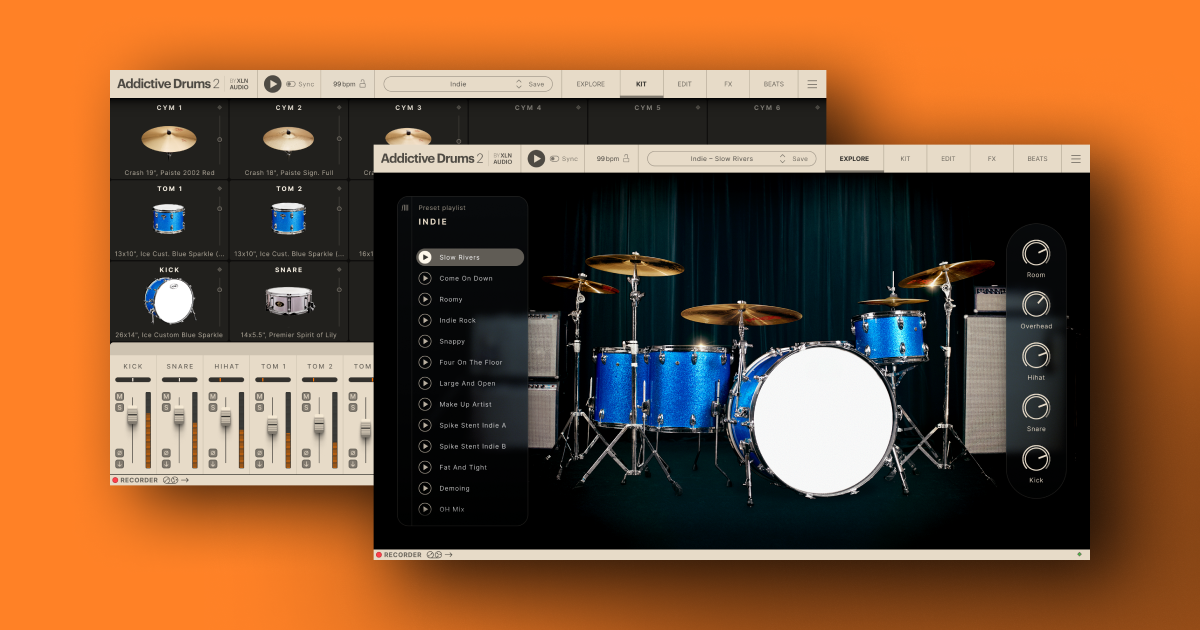Click the tempo lock icon beside 99 bpm in front window
The height and width of the screenshot is (630, 1200).
coord(626,159)
